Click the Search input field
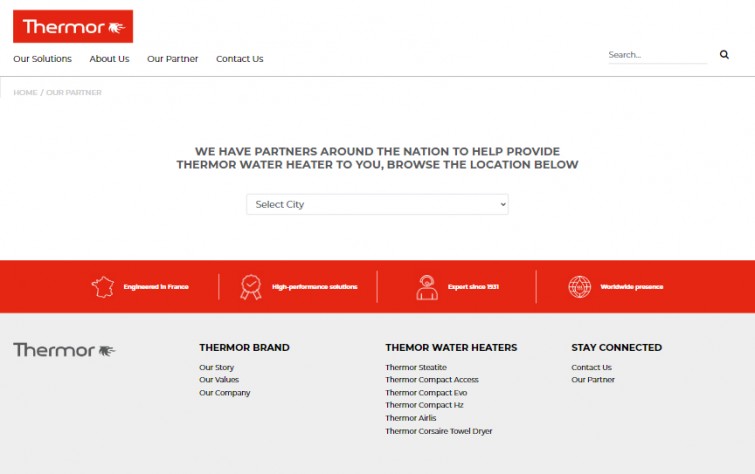 point(657,55)
